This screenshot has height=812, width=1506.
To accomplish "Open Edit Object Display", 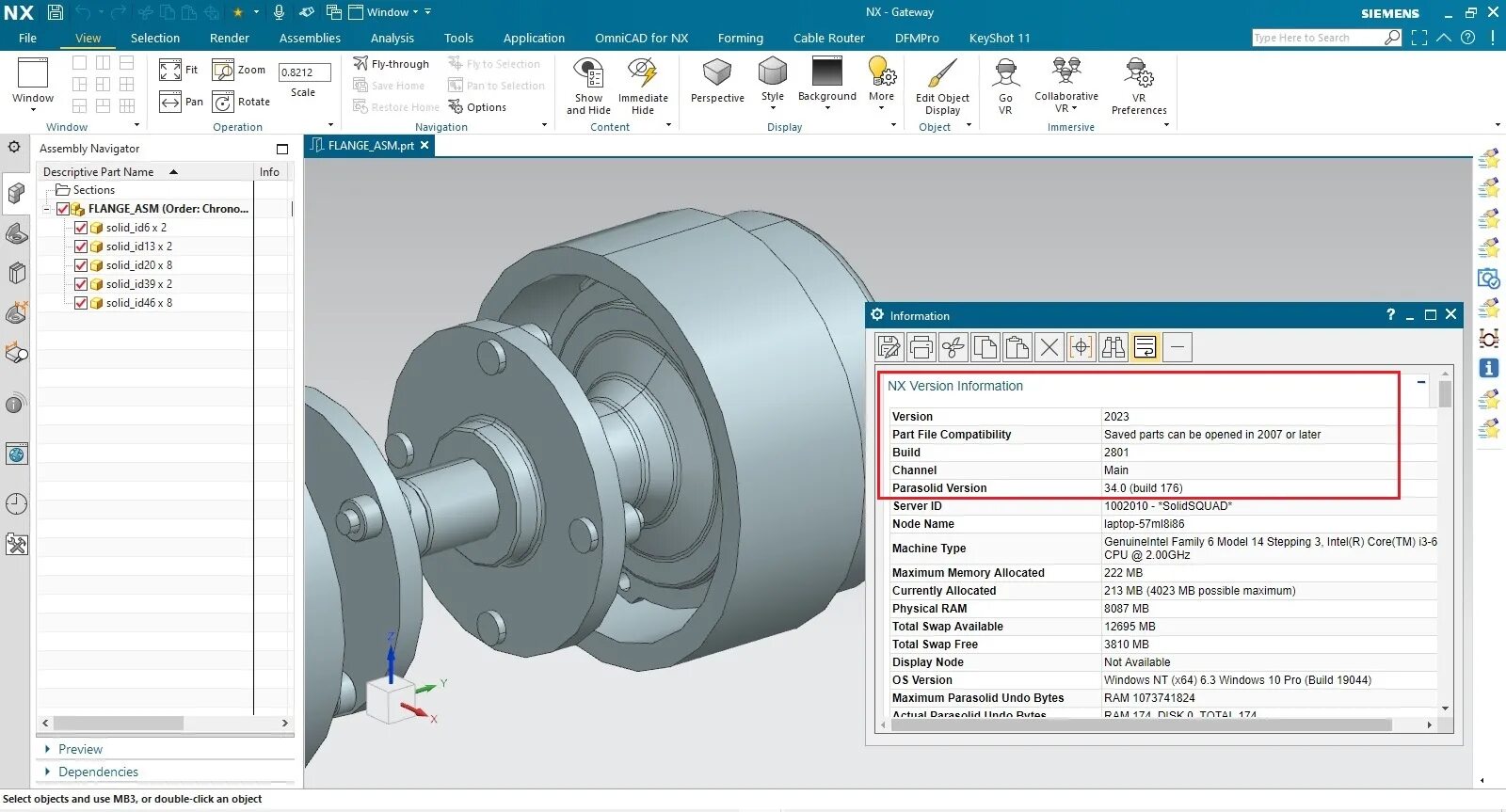I will (x=942, y=86).
